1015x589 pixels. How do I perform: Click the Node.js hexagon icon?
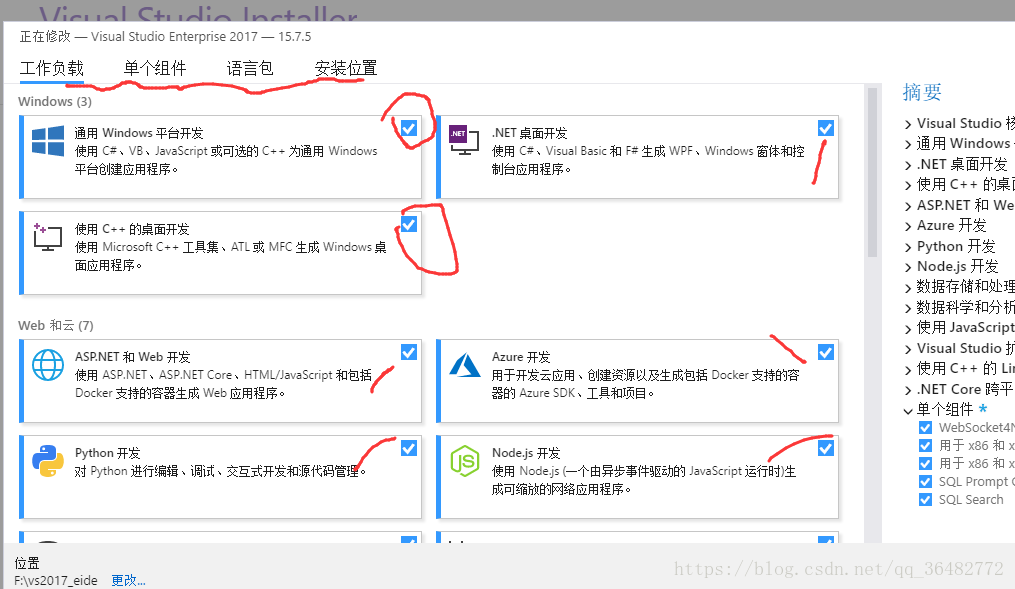pos(465,461)
